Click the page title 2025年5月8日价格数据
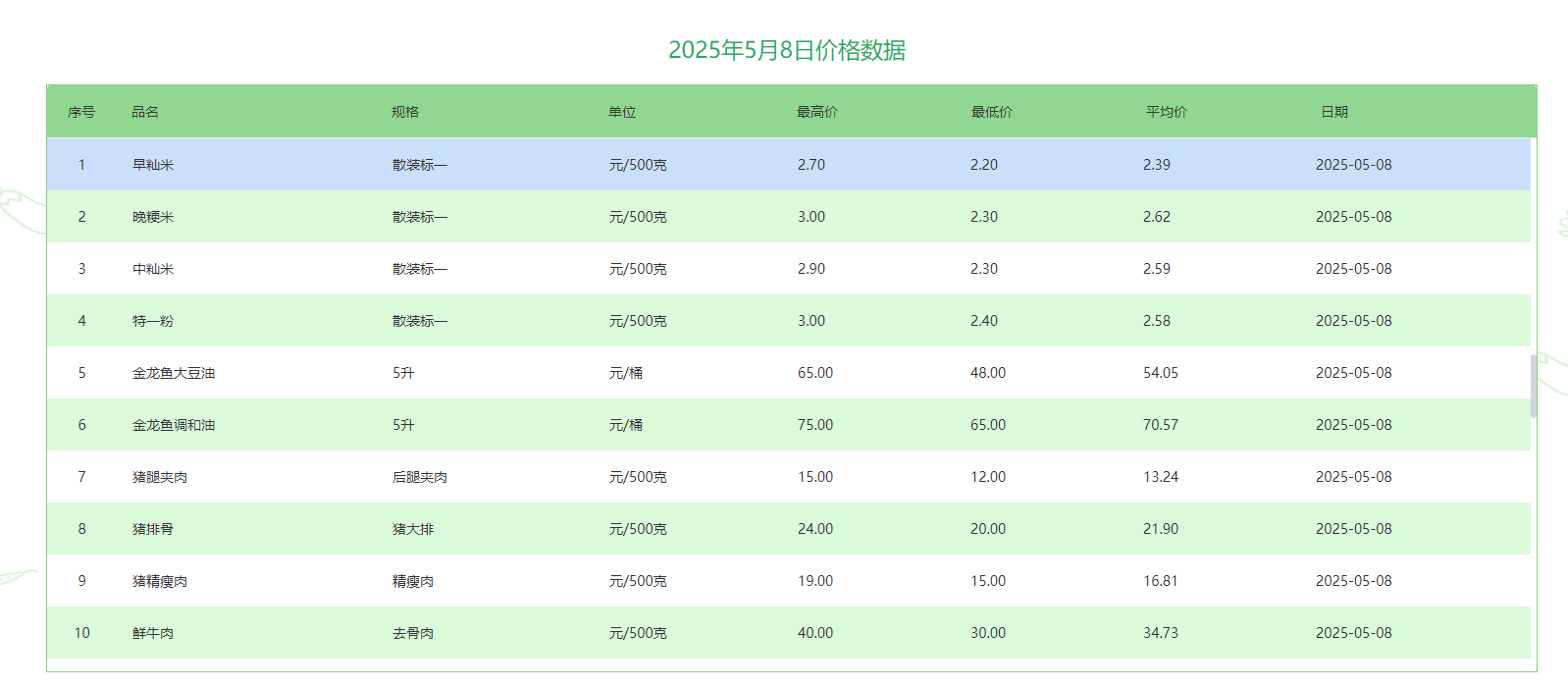Screen dimensions: 1568x689 (x=786, y=50)
